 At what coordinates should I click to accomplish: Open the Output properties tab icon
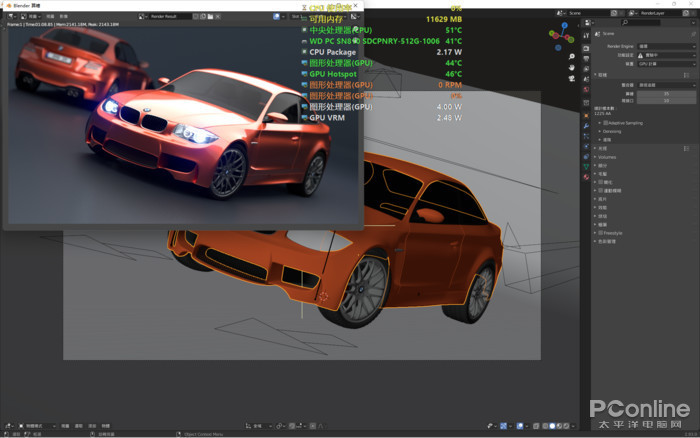586,58
